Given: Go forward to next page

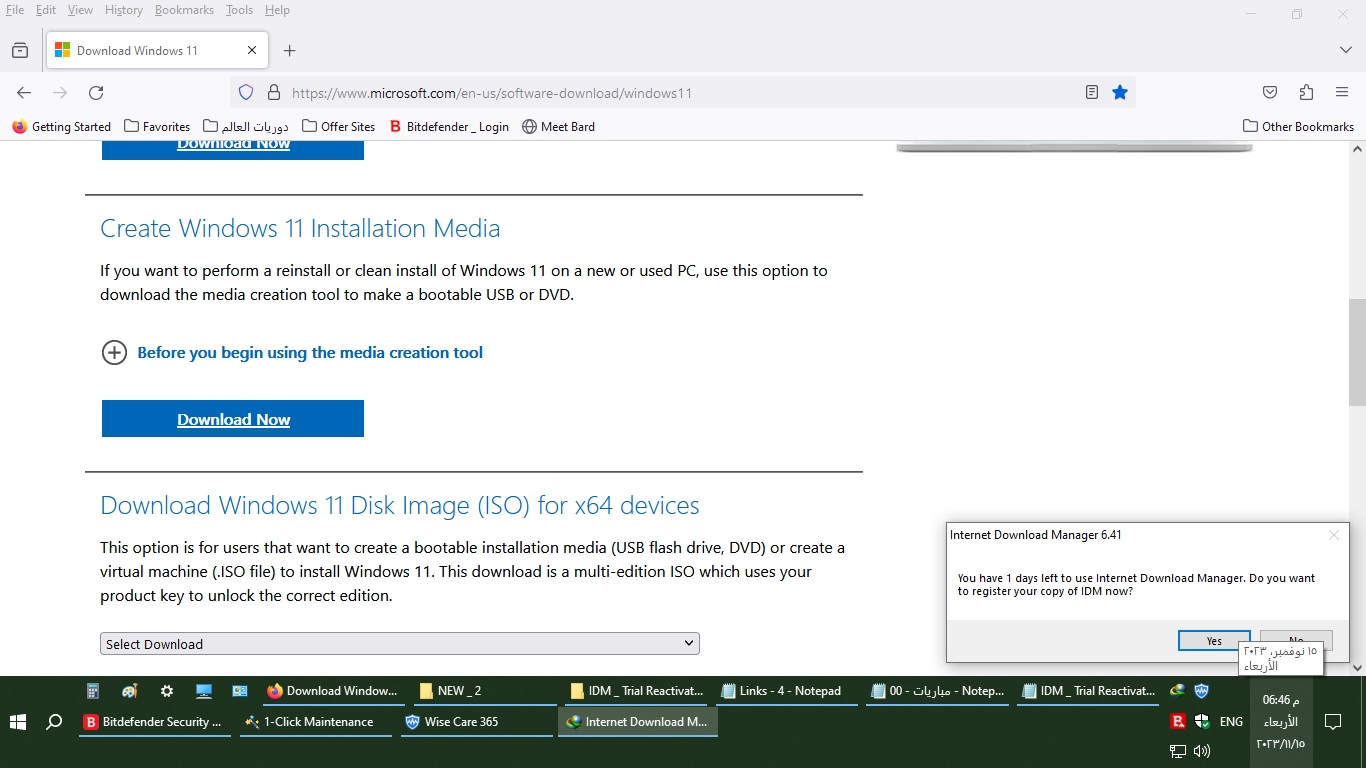Looking at the screenshot, I should [60, 93].
